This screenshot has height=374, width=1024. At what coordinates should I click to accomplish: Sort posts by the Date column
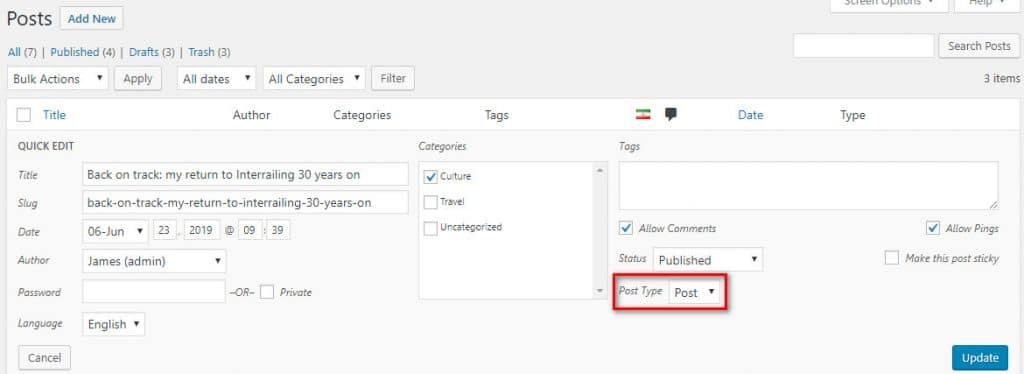point(750,115)
